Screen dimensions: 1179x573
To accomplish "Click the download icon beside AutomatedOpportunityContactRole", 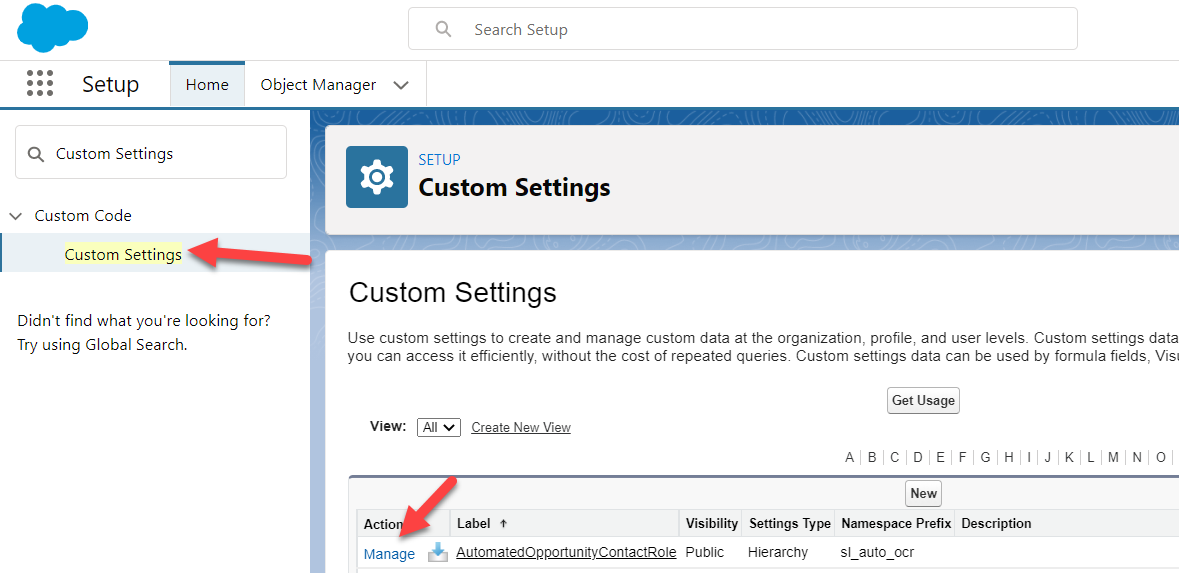I will [x=438, y=553].
